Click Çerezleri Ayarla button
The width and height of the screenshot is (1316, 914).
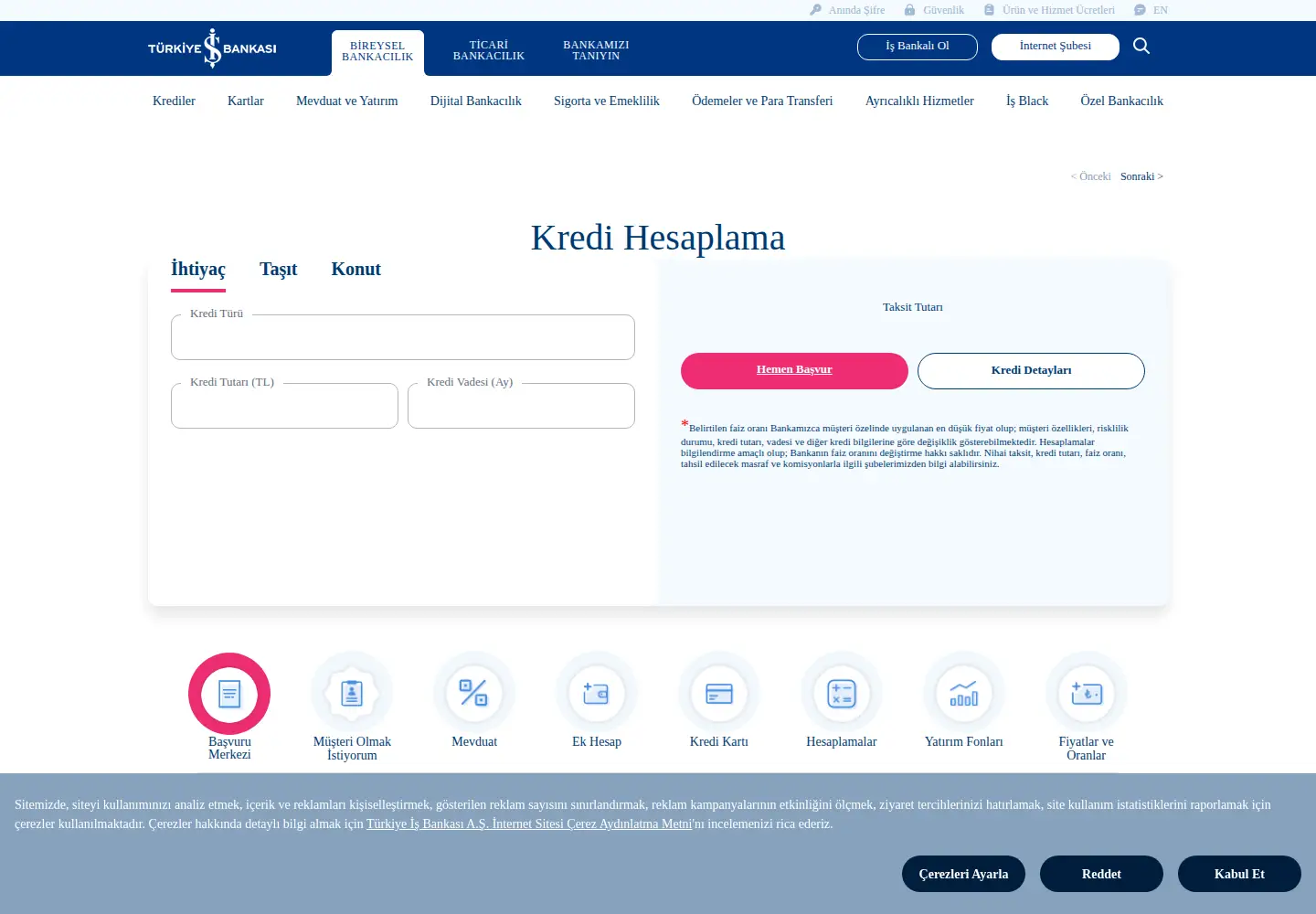[963, 874]
